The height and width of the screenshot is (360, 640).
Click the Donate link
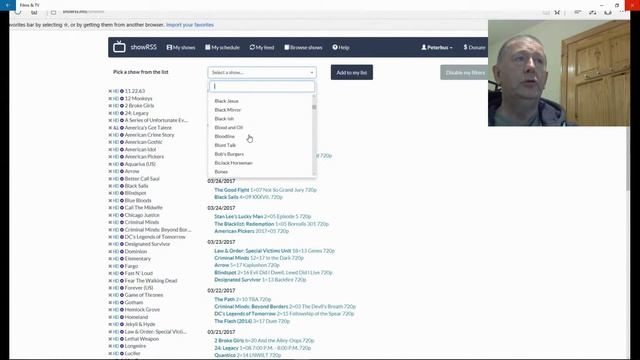tap(475, 47)
